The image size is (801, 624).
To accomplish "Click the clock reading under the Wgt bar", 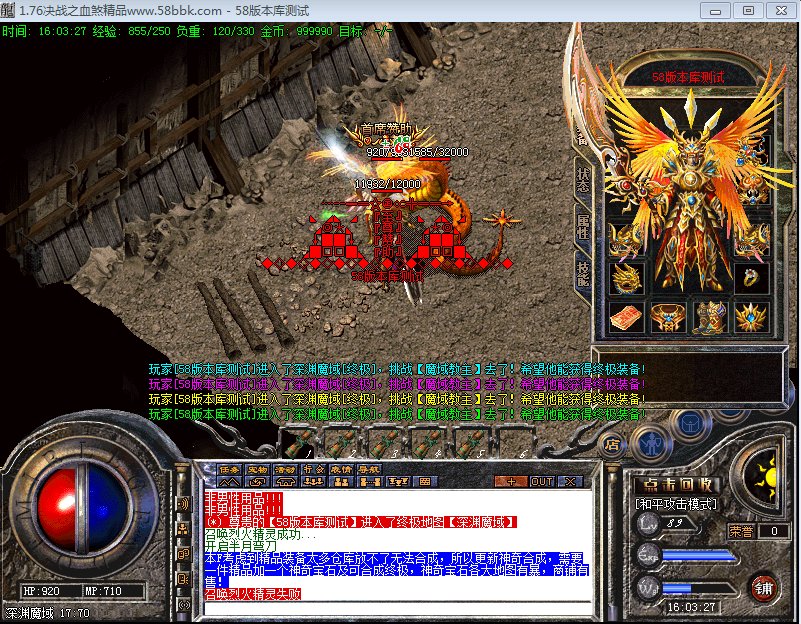I will coord(691,607).
